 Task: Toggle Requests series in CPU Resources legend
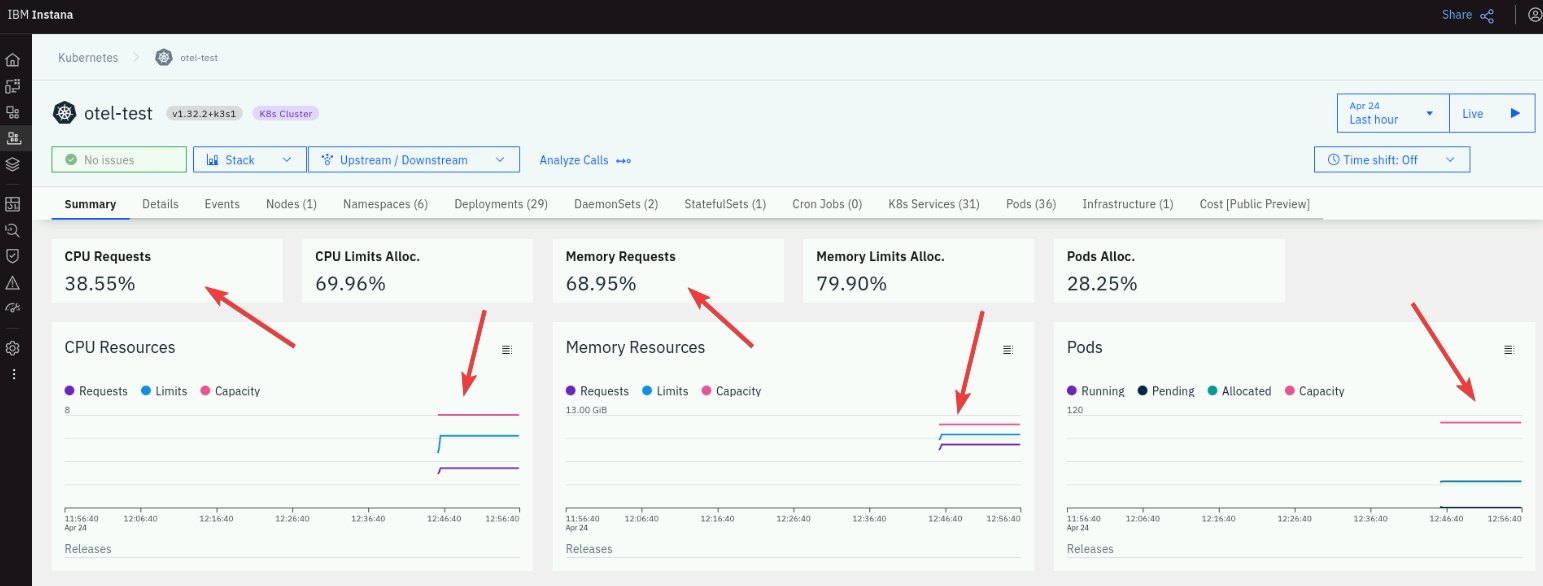pyautogui.click(x=96, y=391)
